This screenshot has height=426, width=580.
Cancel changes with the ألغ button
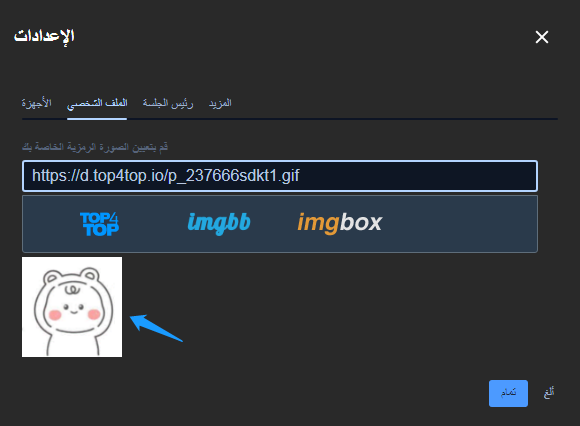(x=549, y=393)
